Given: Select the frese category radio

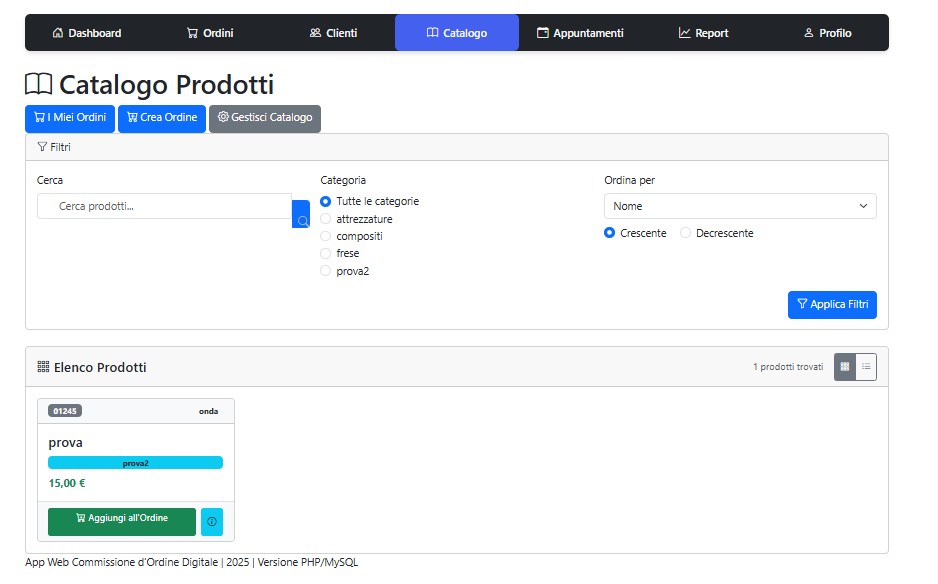Looking at the screenshot, I should [325, 254].
